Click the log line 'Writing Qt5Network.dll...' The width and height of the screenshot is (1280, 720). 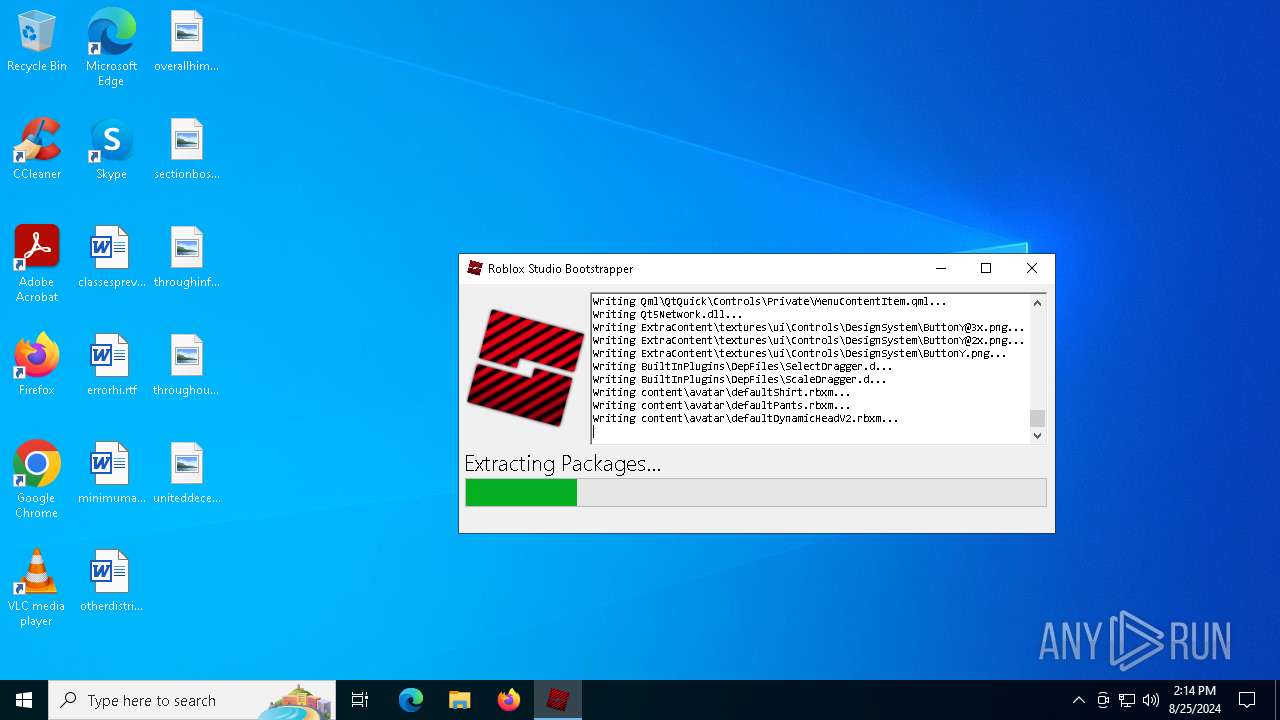click(667, 314)
